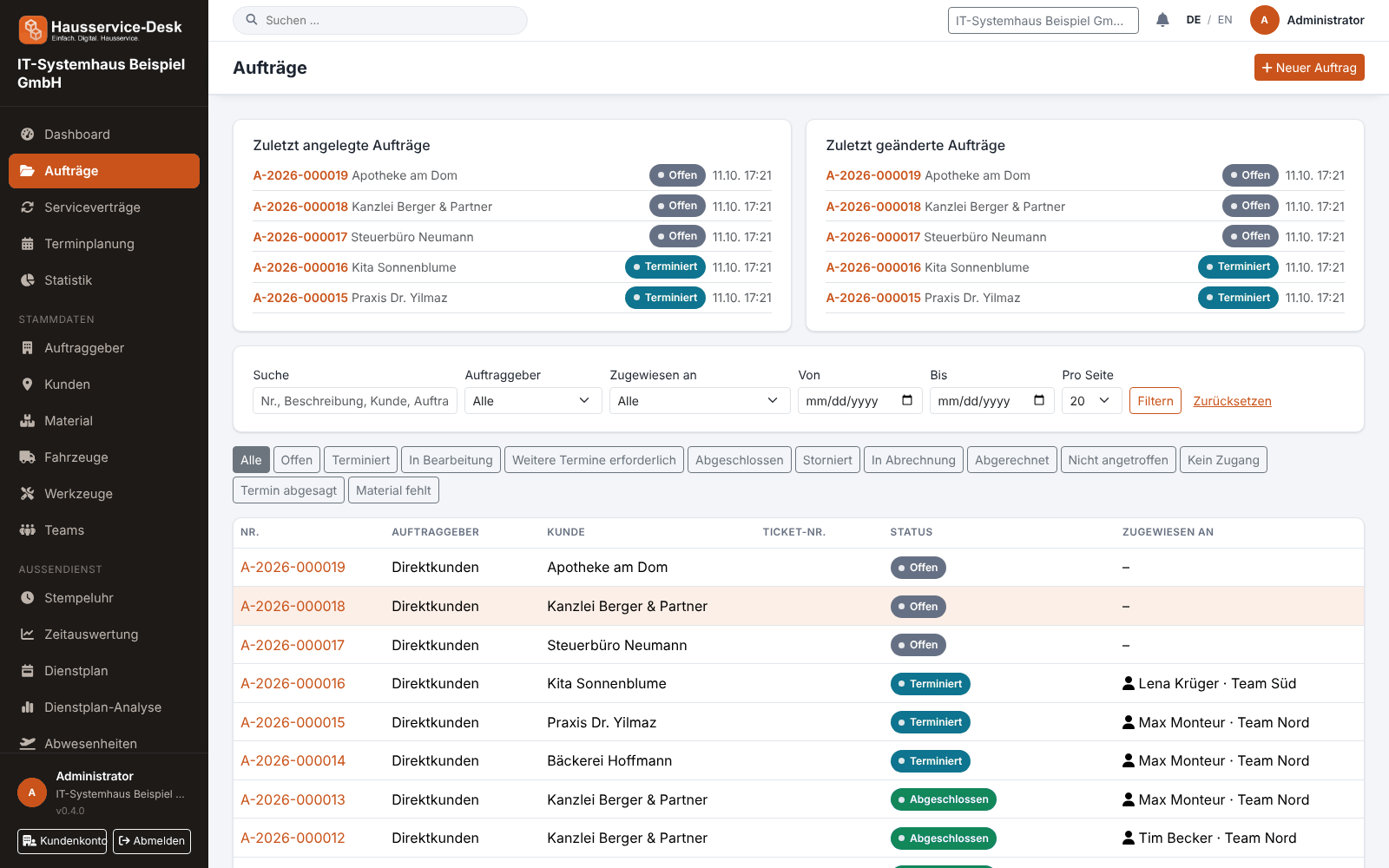Open Fahrzeuge truck icon
The height and width of the screenshot is (868, 1389).
click(28, 457)
